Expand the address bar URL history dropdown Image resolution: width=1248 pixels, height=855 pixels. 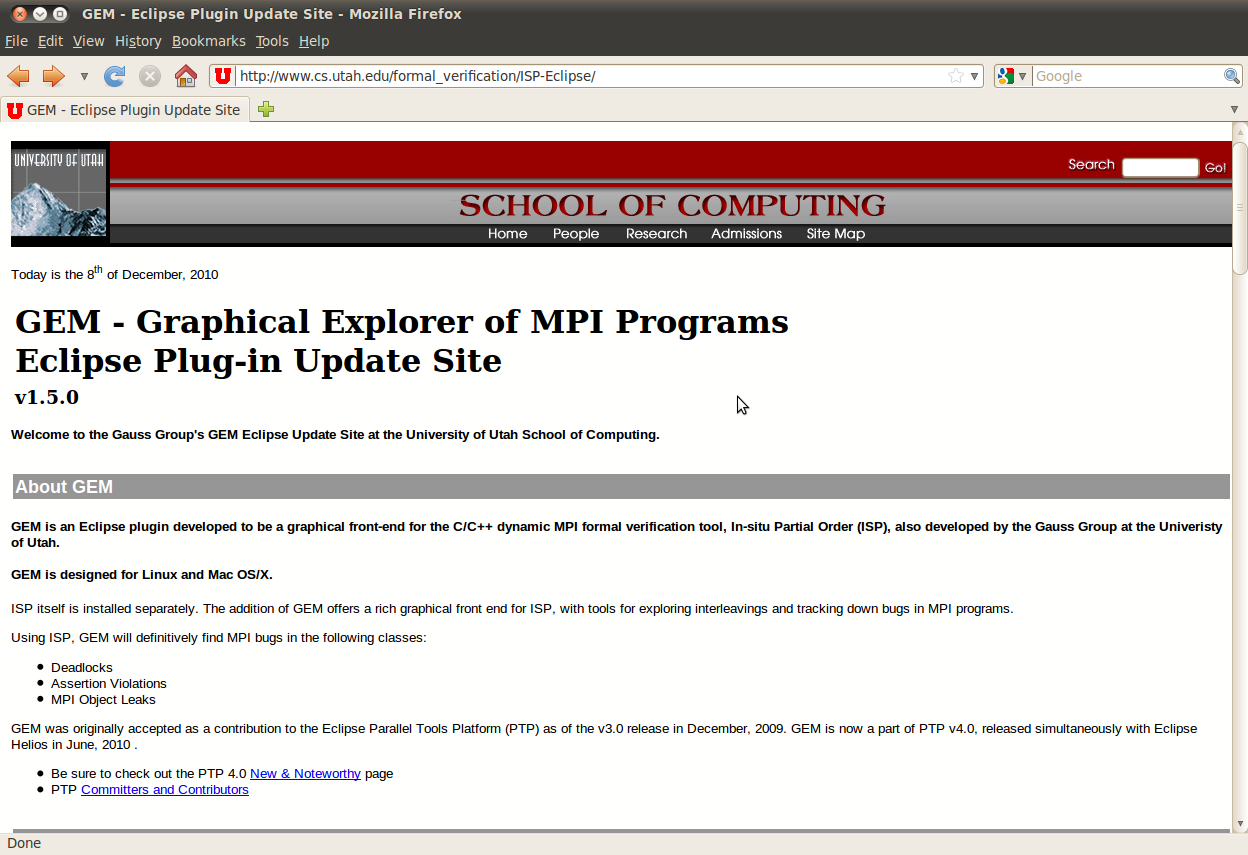tap(974, 76)
